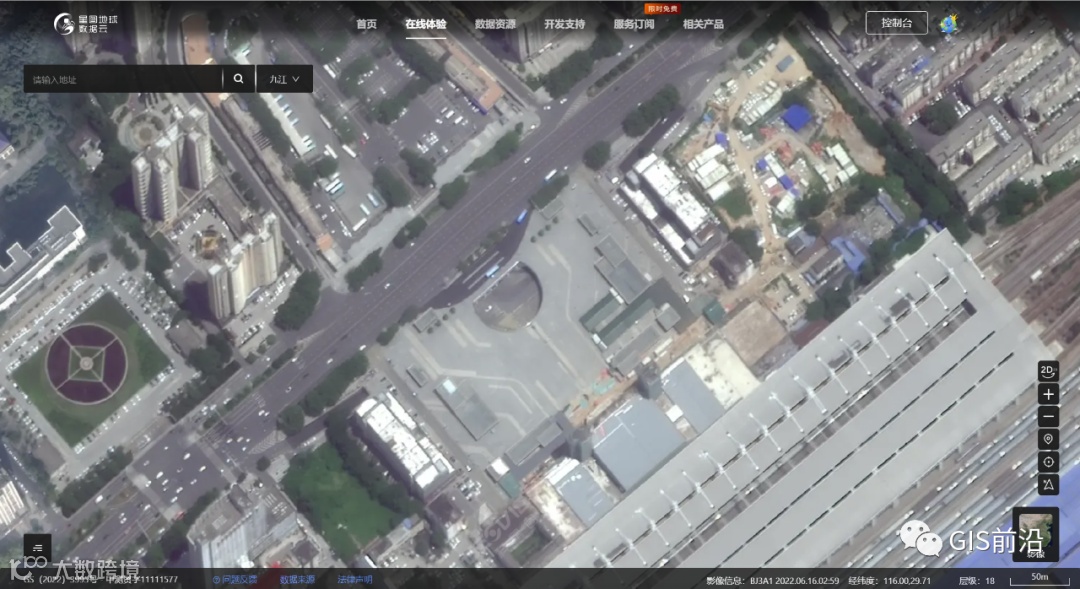Click the 经纬度 coordinate readout
Image resolution: width=1080 pixels, height=589 pixels.
(x=889, y=580)
